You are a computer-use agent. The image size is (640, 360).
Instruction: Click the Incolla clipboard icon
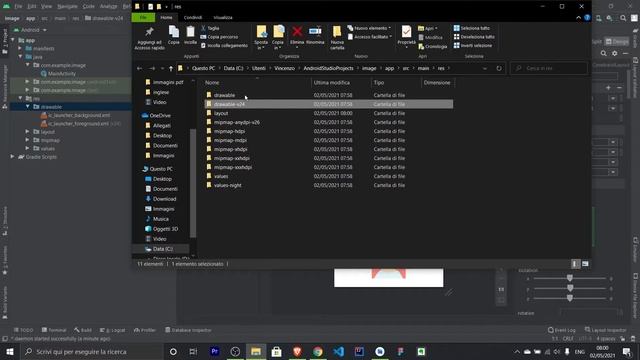[190, 35]
